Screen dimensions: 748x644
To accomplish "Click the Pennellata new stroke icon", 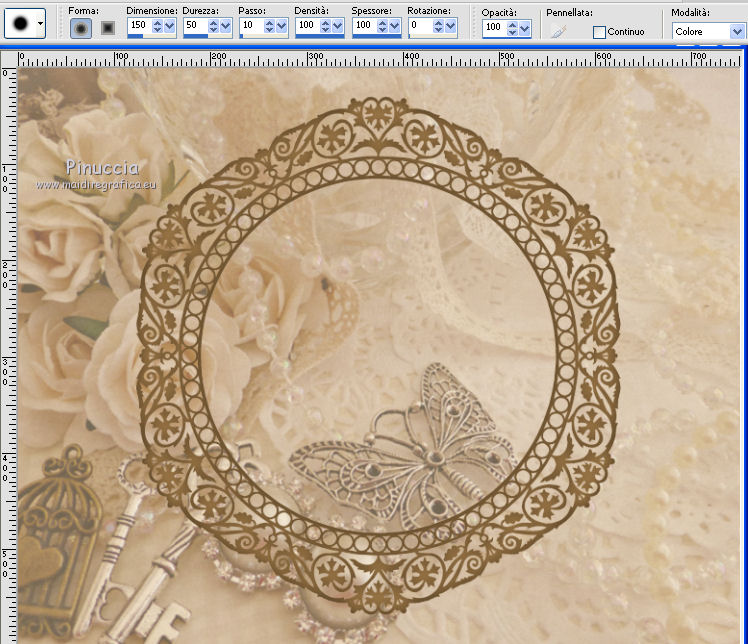I will click(x=559, y=31).
